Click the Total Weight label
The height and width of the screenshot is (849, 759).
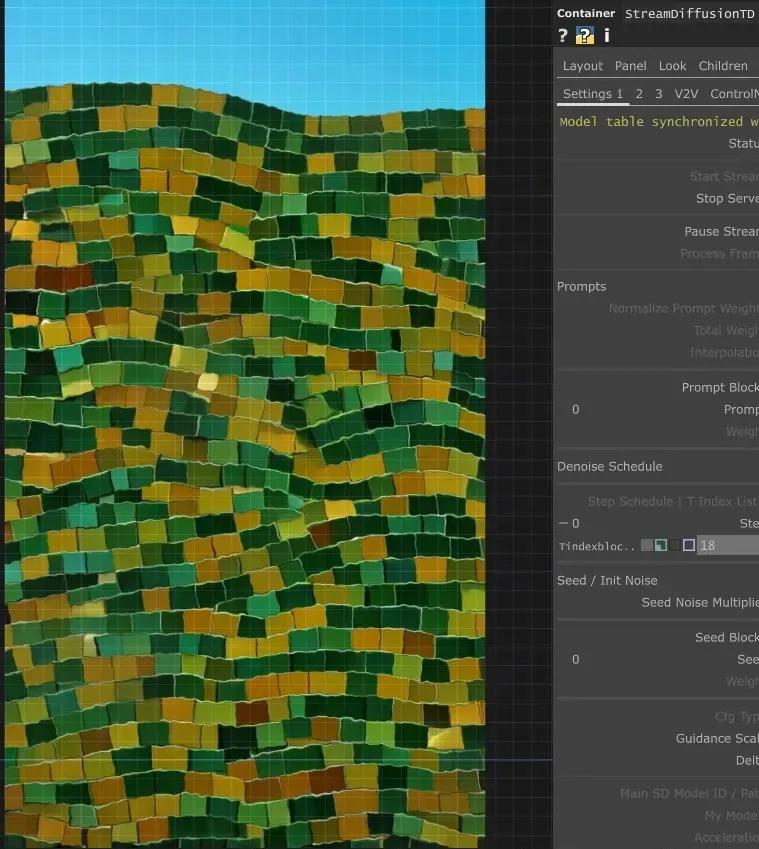pyautogui.click(x=726, y=331)
